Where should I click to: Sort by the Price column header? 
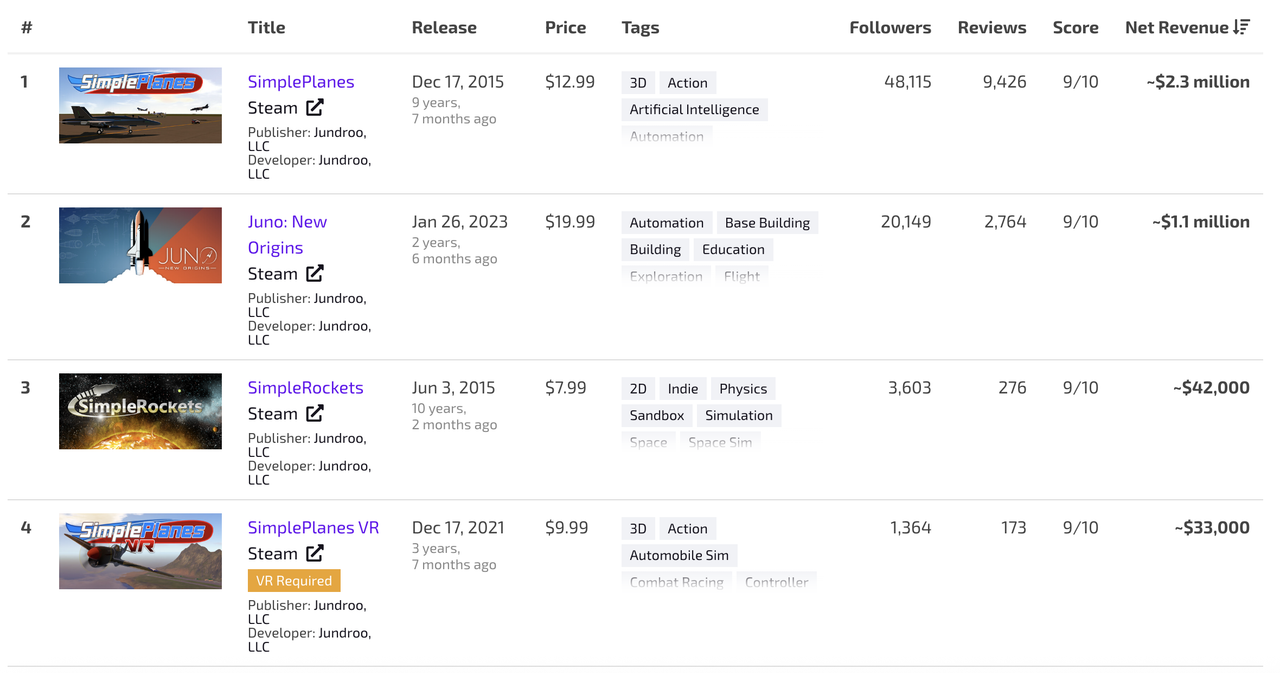(566, 27)
